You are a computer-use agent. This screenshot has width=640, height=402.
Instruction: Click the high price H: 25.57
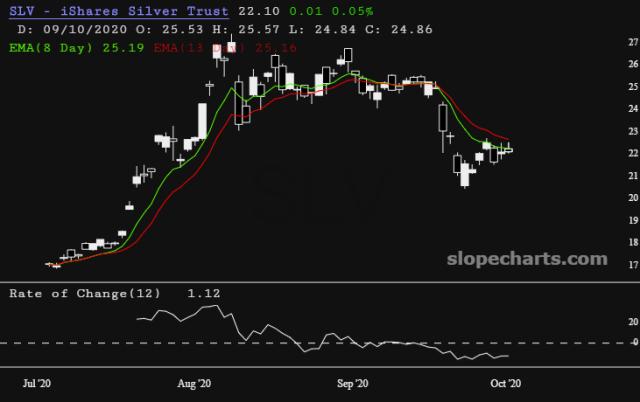coord(246,29)
